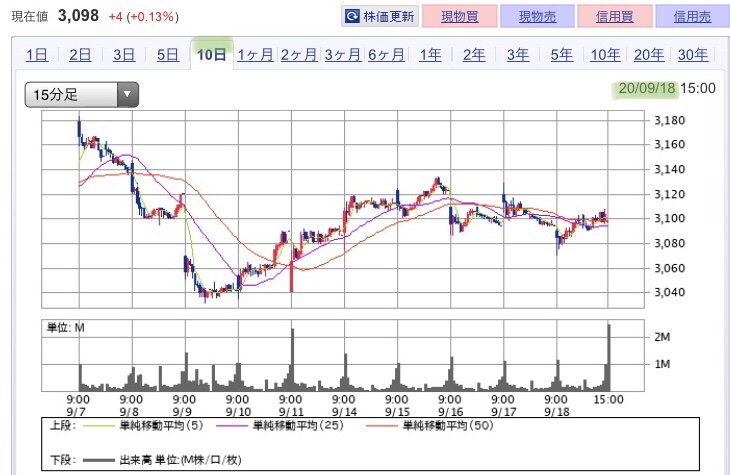The height and width of the screenshot is (475, 730).
Task: View the 1年 chart period
Action: [430, 54]
